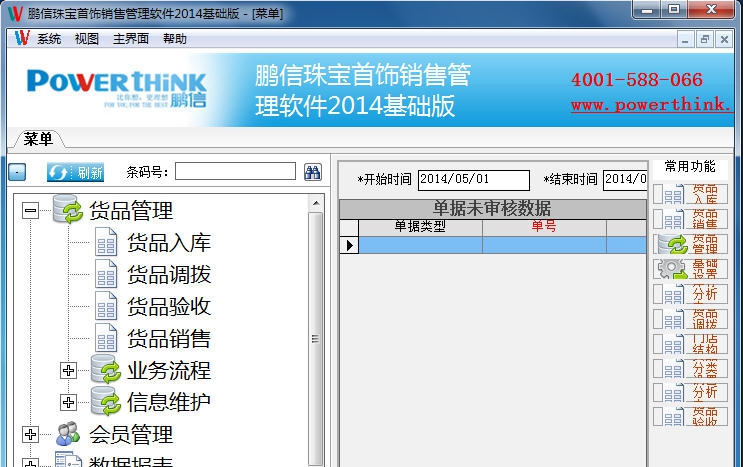Select the grid row indicator arrow
The height and width of the screenshot is (467, 743).
(x=349, y=245)
